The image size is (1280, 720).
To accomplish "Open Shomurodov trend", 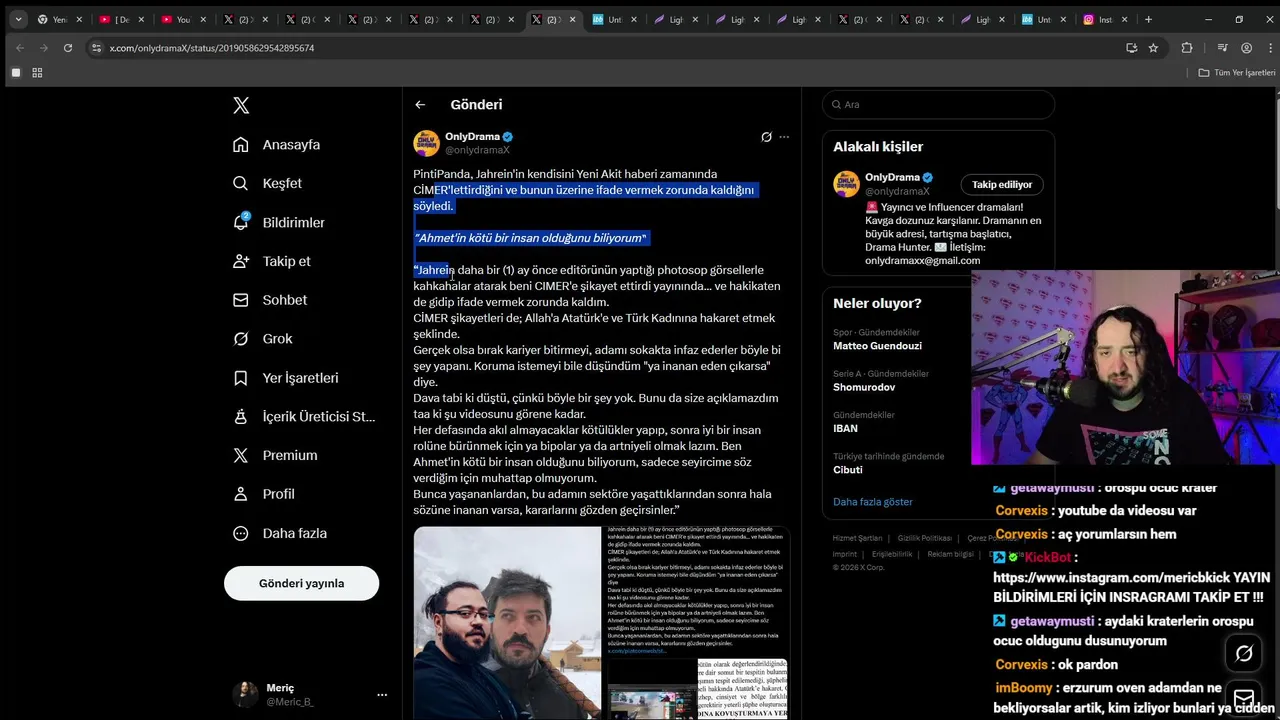I will 864,387.
